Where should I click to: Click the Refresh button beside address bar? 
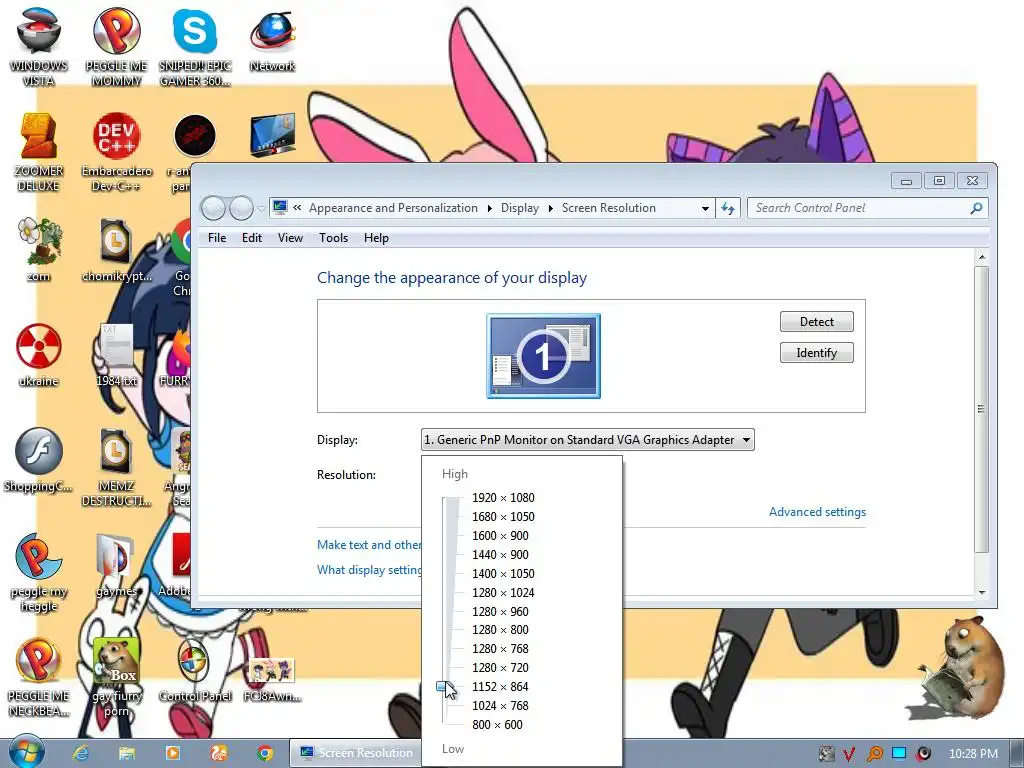click(x=728, y=208)
